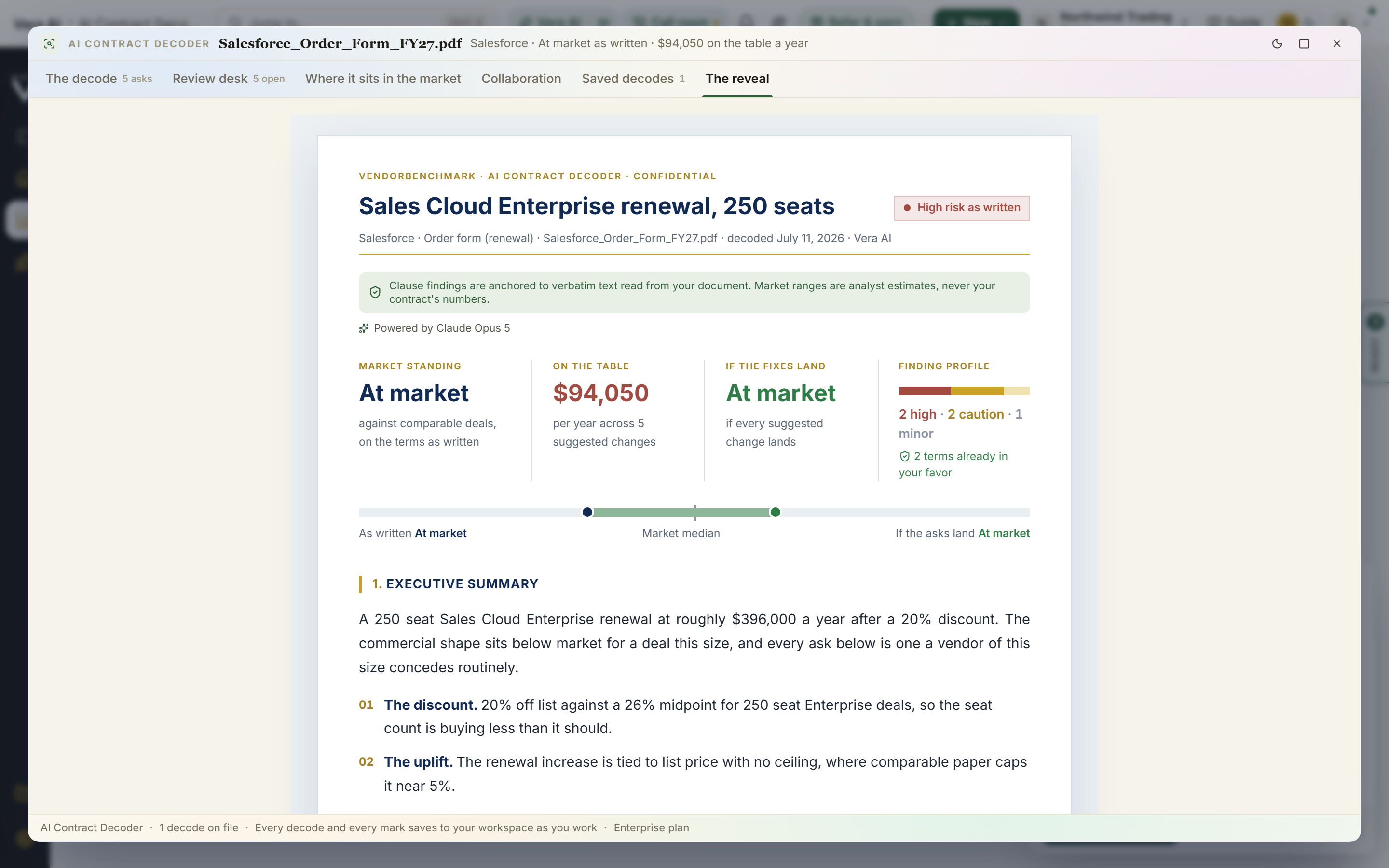
Task: Click the pale minor segment of finding profile bar
Action: (x=1017, y=391)
